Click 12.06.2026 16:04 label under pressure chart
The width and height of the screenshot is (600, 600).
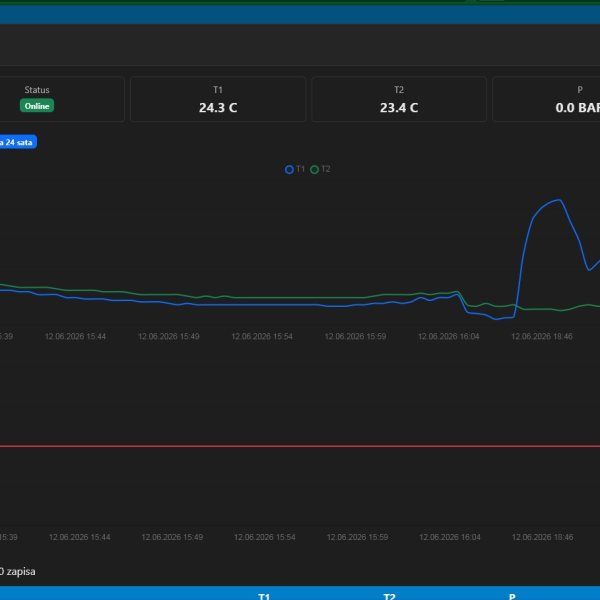pos(450,537)
